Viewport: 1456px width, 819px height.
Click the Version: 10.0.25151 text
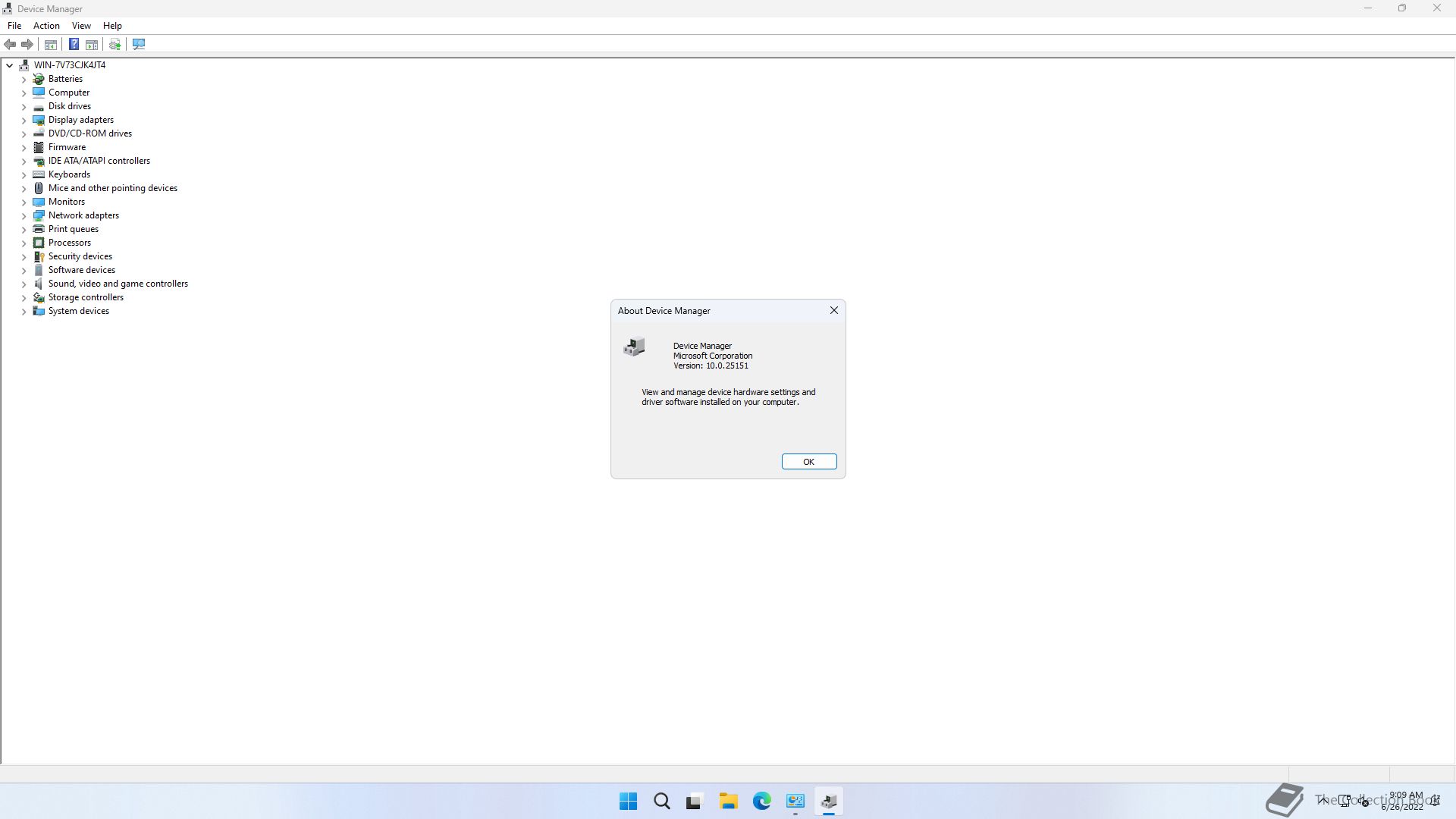coord(711,366)
